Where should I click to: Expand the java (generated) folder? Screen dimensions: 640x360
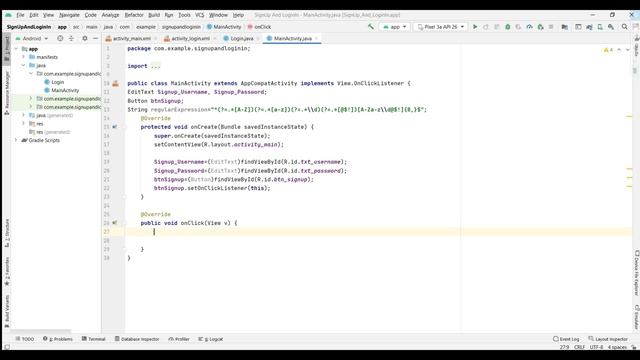(24, 115)
